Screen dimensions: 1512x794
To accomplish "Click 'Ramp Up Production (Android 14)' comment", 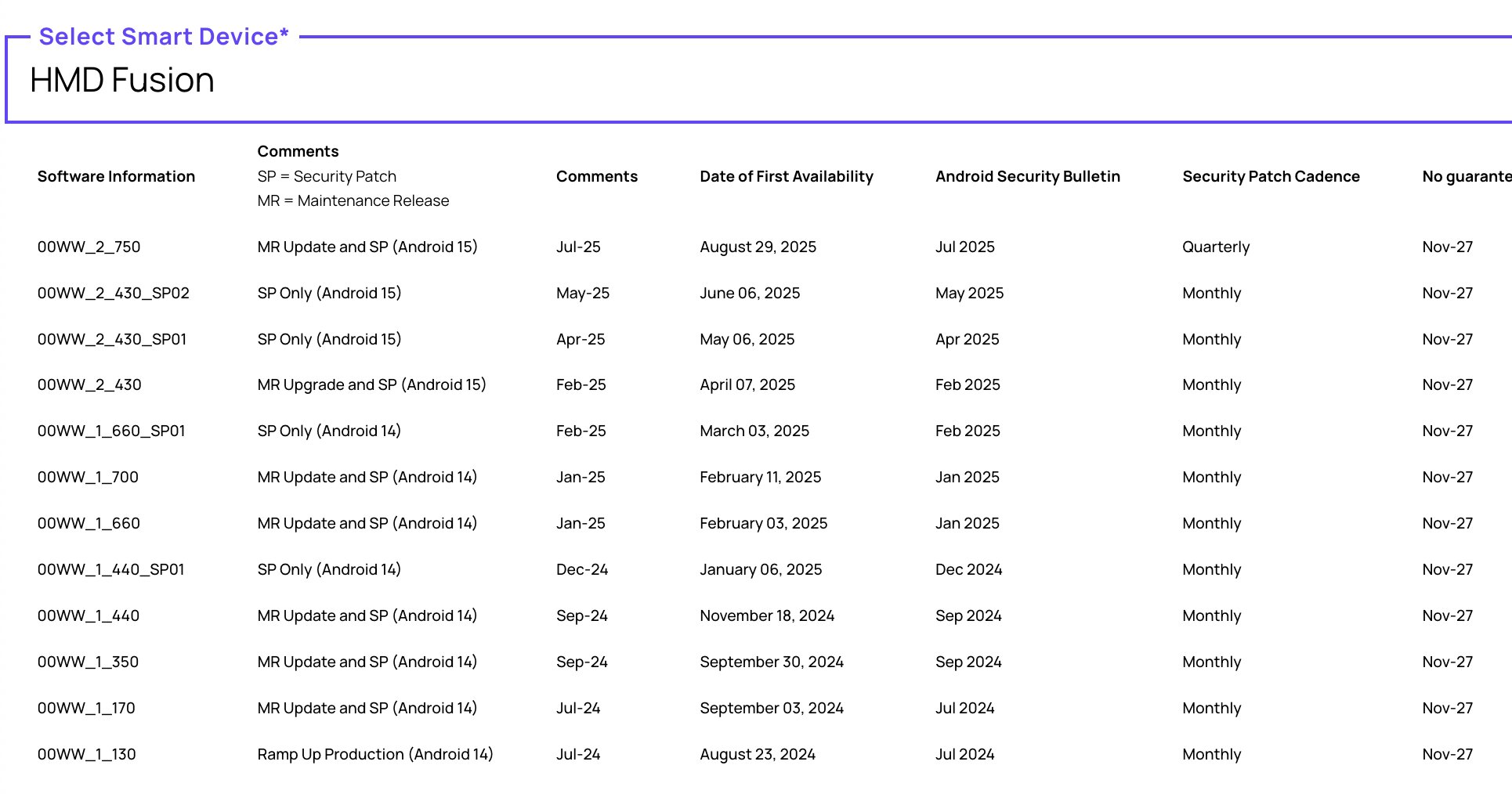I will pyautogui.click(x=375, y=754).
